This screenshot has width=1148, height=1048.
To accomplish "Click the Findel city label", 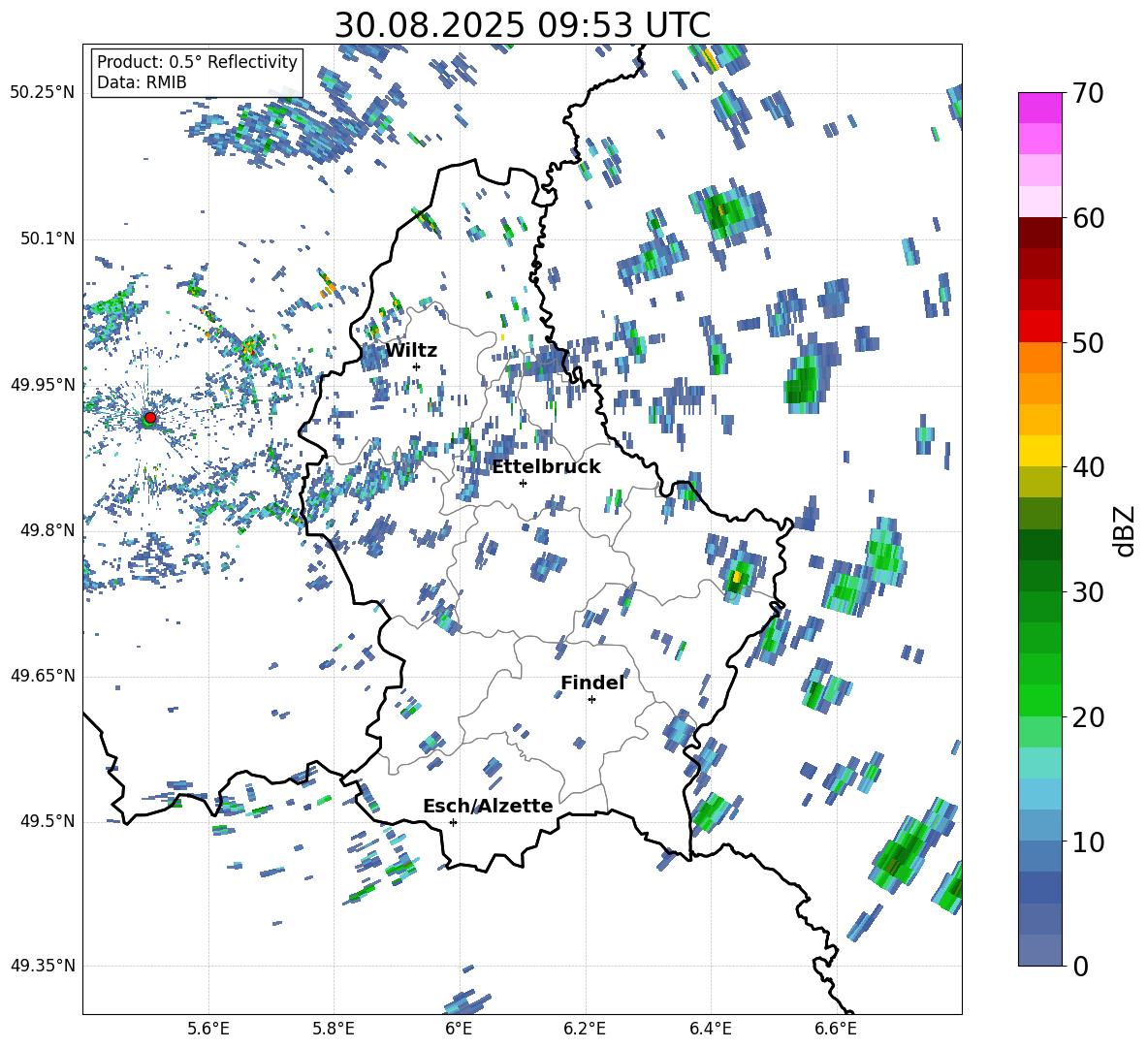I will tap(592, 683).
